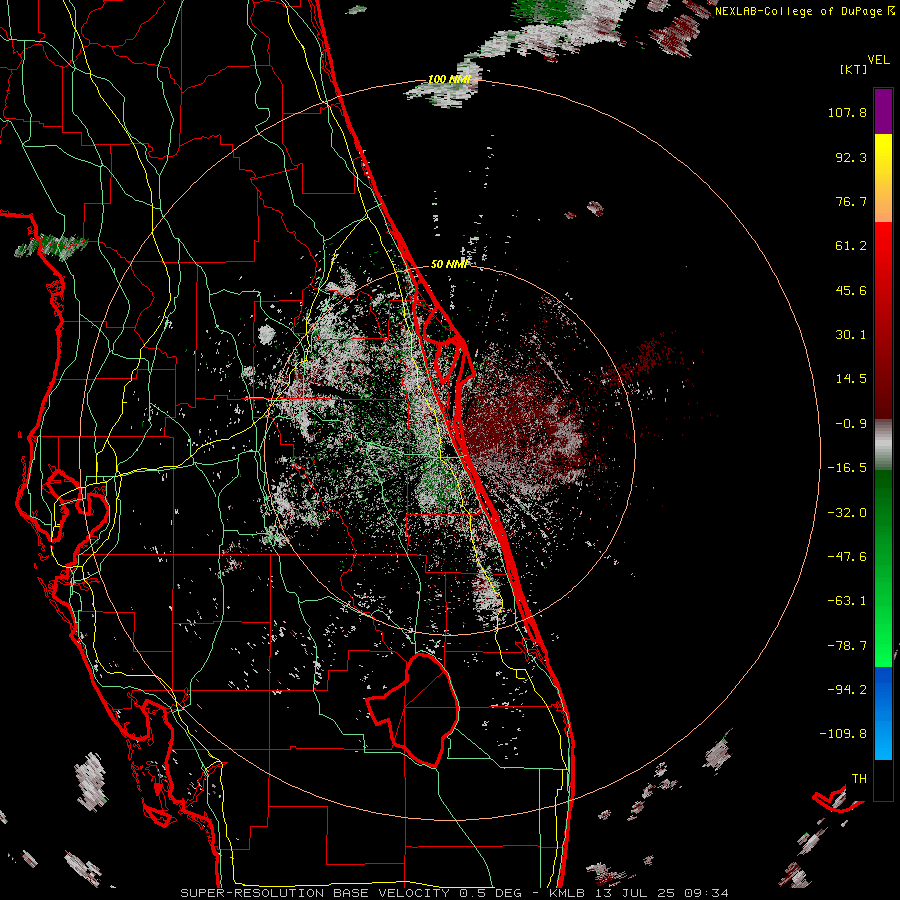
Task: Click the 45.6 legend value
Action: pos(851,290)
